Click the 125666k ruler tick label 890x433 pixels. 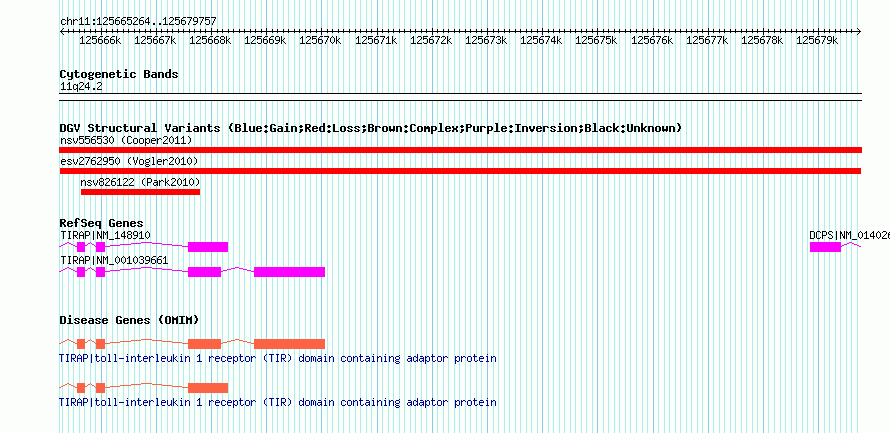(100, 40)
